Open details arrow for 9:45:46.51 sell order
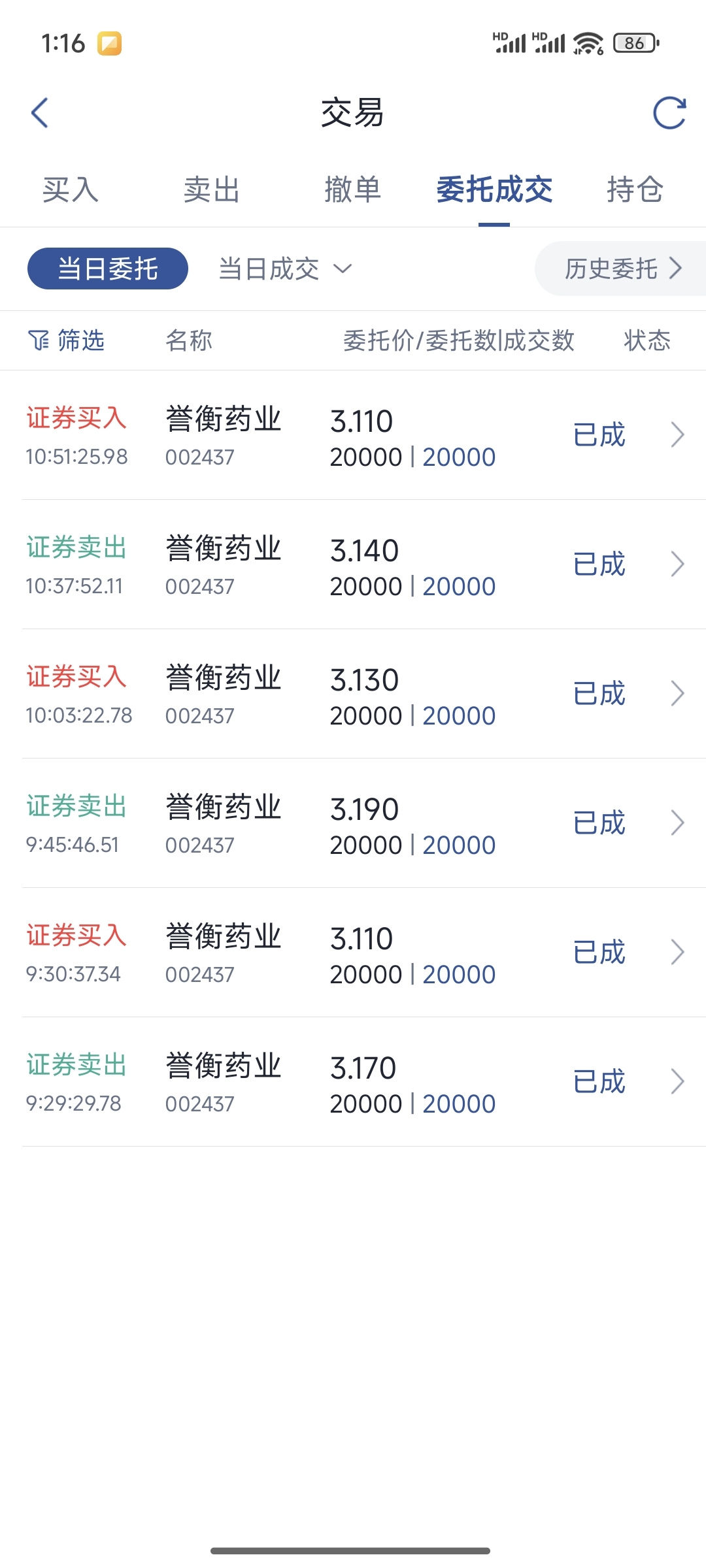The height and width of the screenshot is (1568, 706). [678, 823]
